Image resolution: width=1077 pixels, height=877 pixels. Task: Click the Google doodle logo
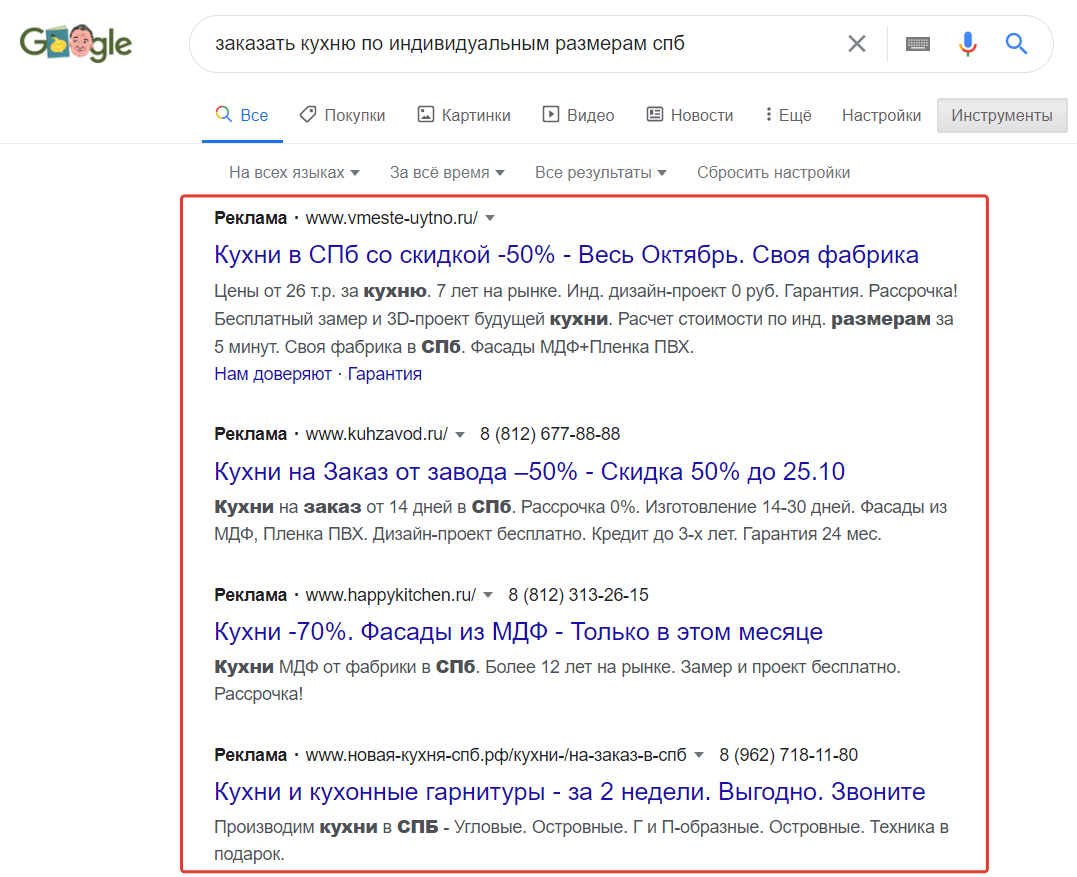point(76,43)
